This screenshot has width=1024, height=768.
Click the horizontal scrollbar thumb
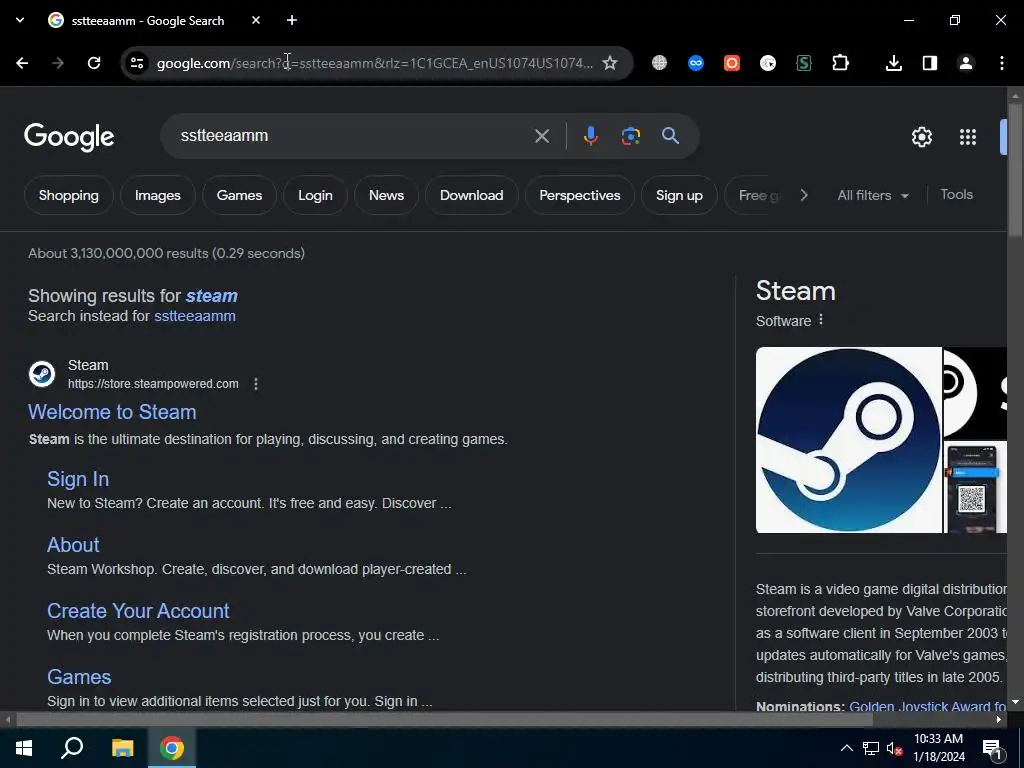[444, 720]
